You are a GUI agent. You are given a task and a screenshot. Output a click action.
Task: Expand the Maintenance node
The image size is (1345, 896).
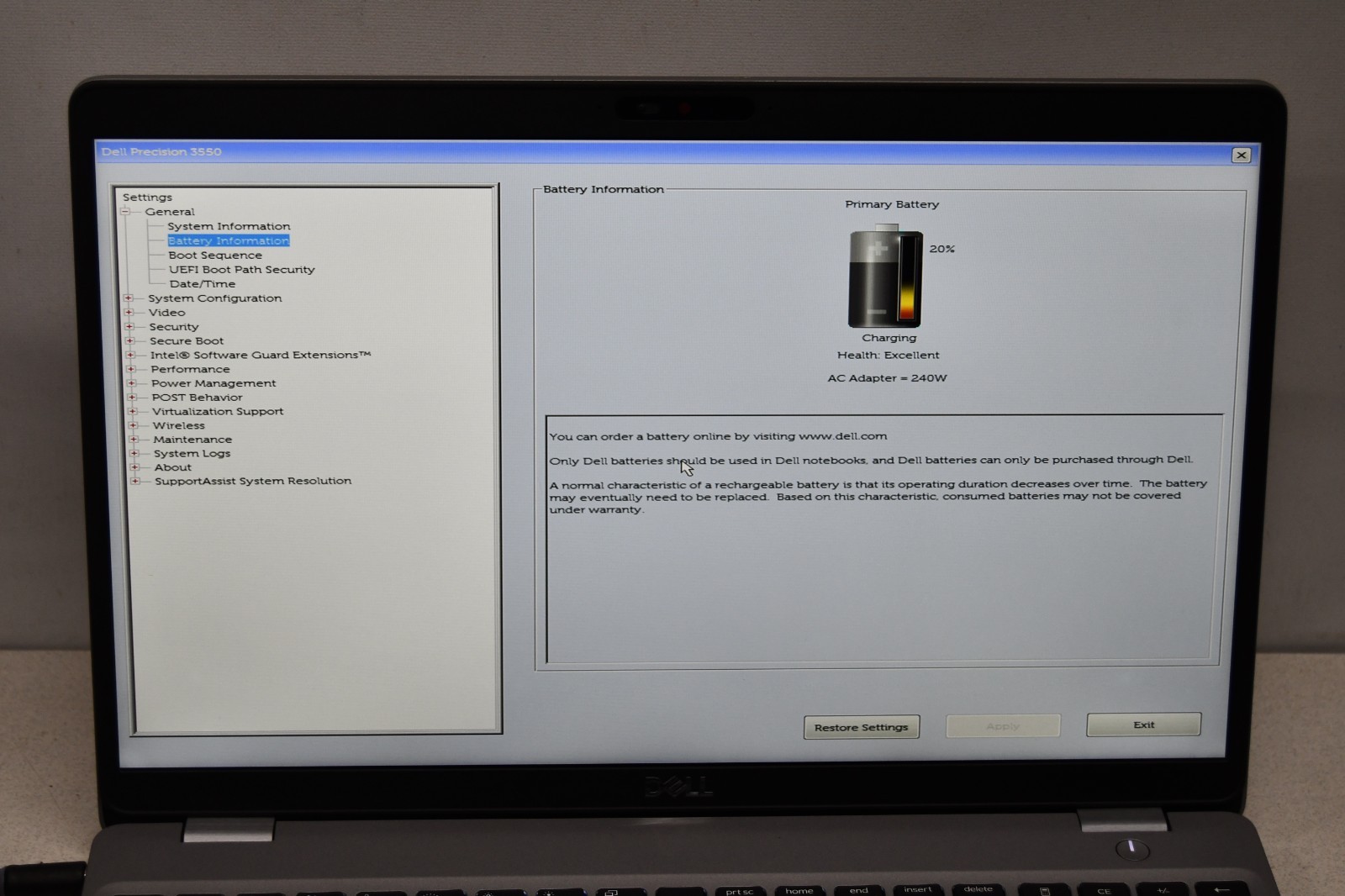[133, 440]
